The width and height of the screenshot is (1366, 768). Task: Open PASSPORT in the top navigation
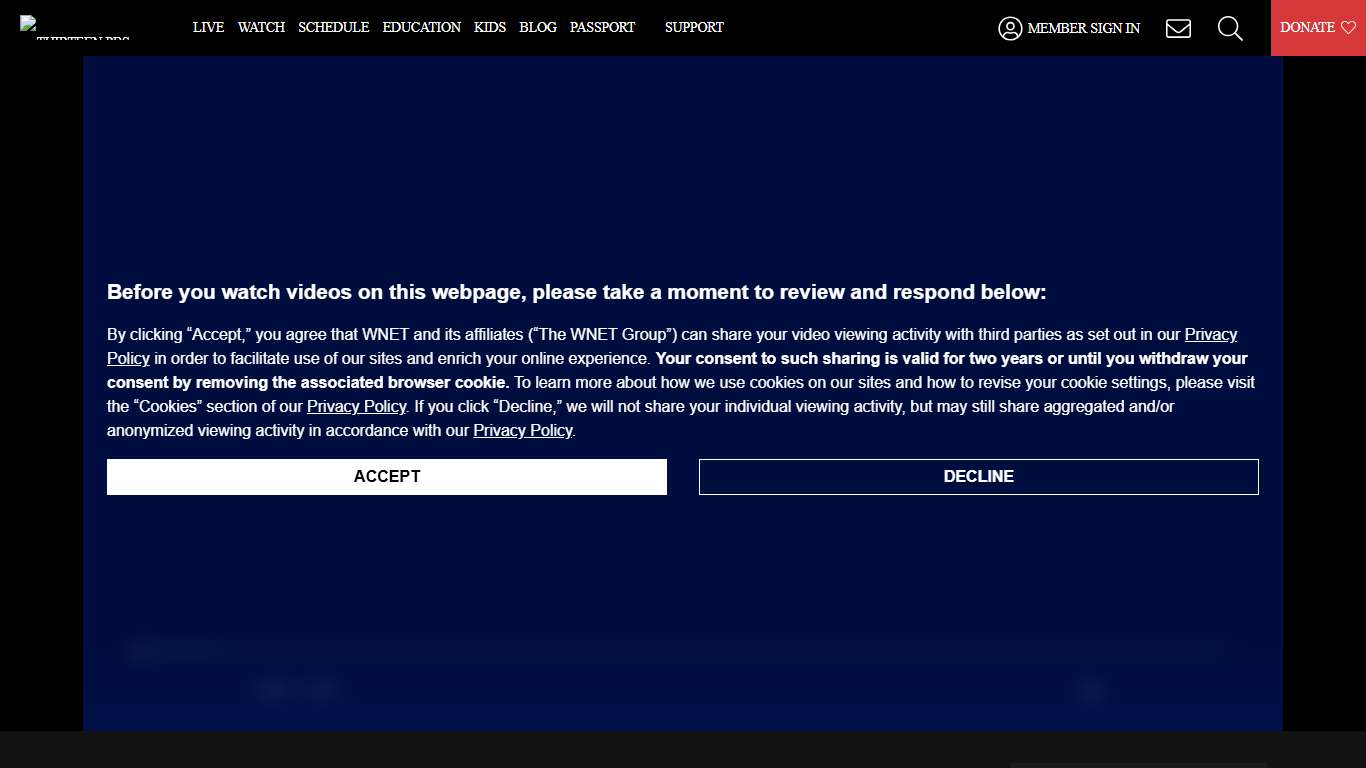point(602,27)
